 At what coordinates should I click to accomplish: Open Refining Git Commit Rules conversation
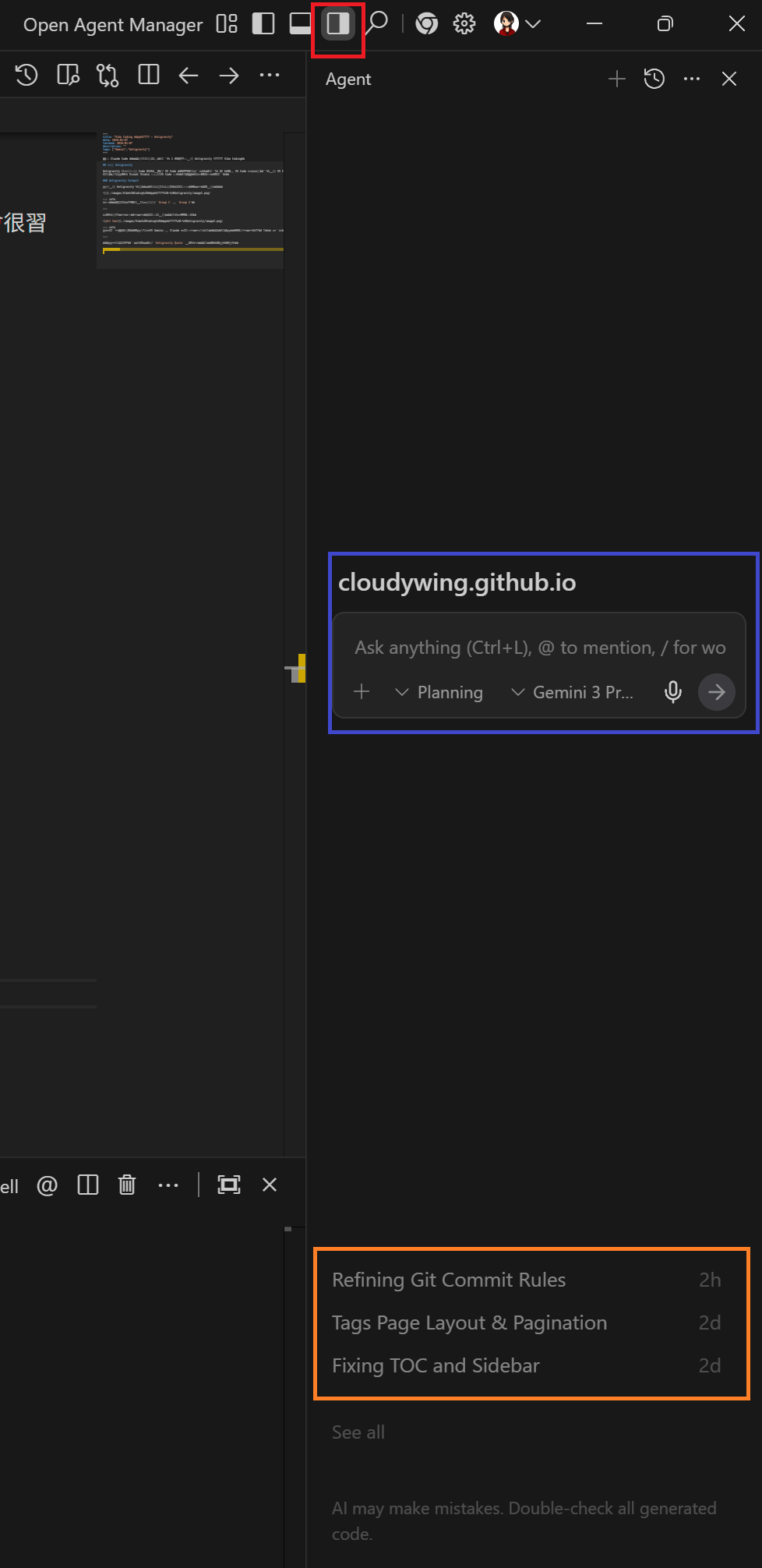pyautogui.click(x=527, y=1280)
